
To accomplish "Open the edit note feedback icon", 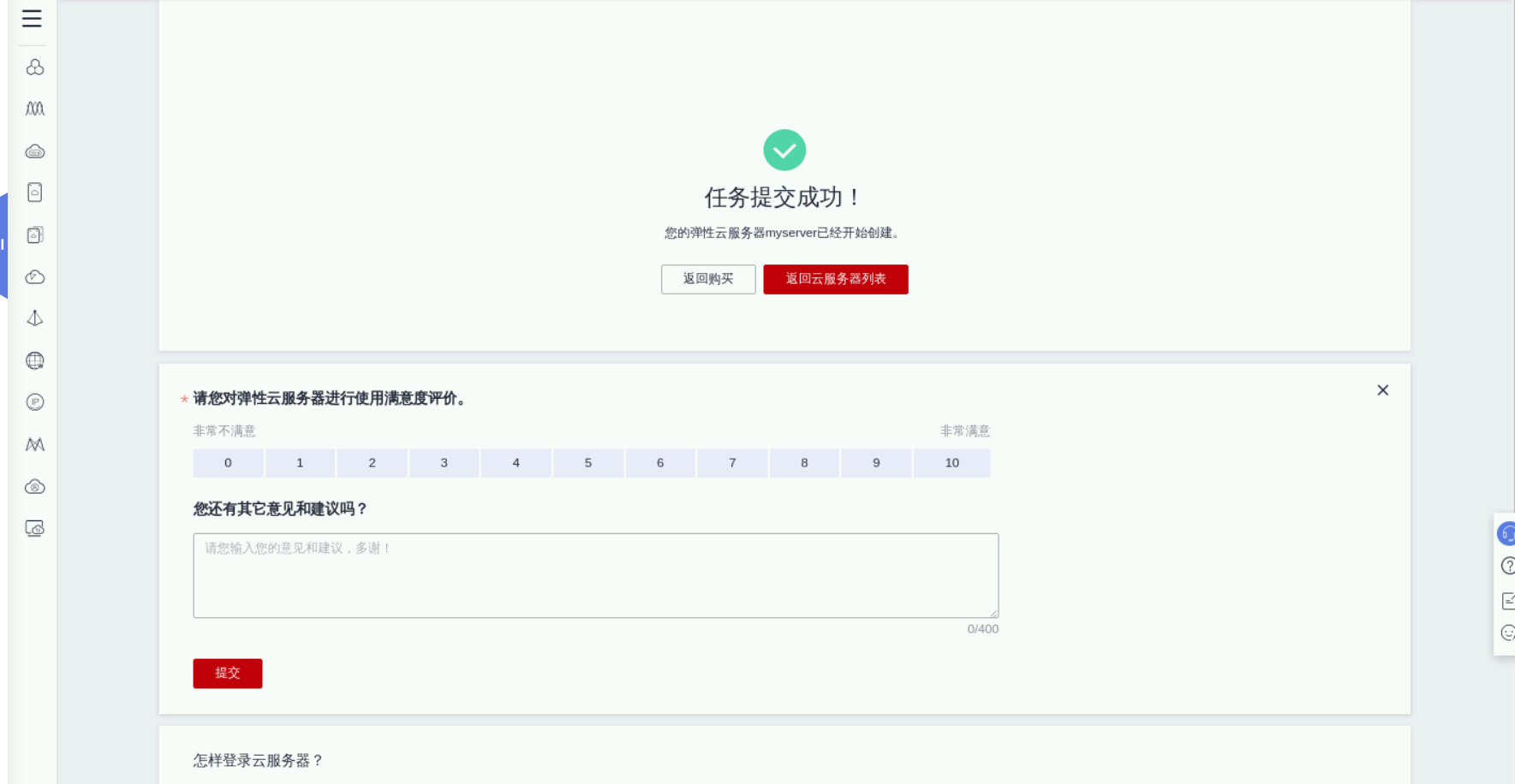I will coord(1508,600).
